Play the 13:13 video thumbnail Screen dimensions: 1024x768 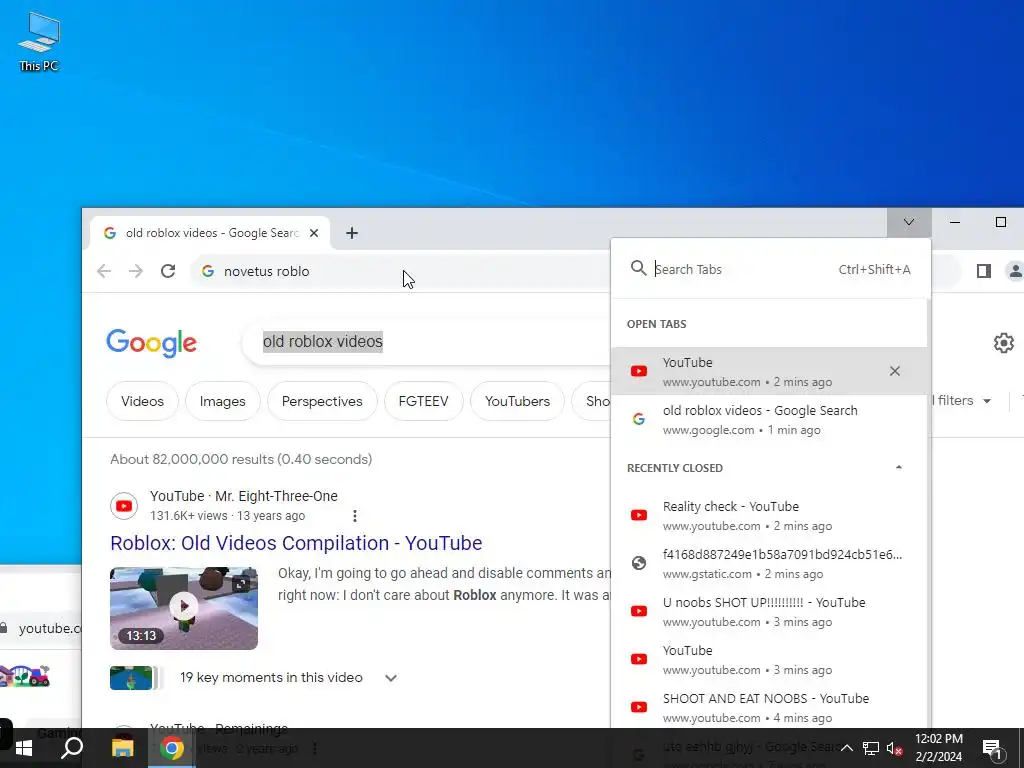click(184, 608)
